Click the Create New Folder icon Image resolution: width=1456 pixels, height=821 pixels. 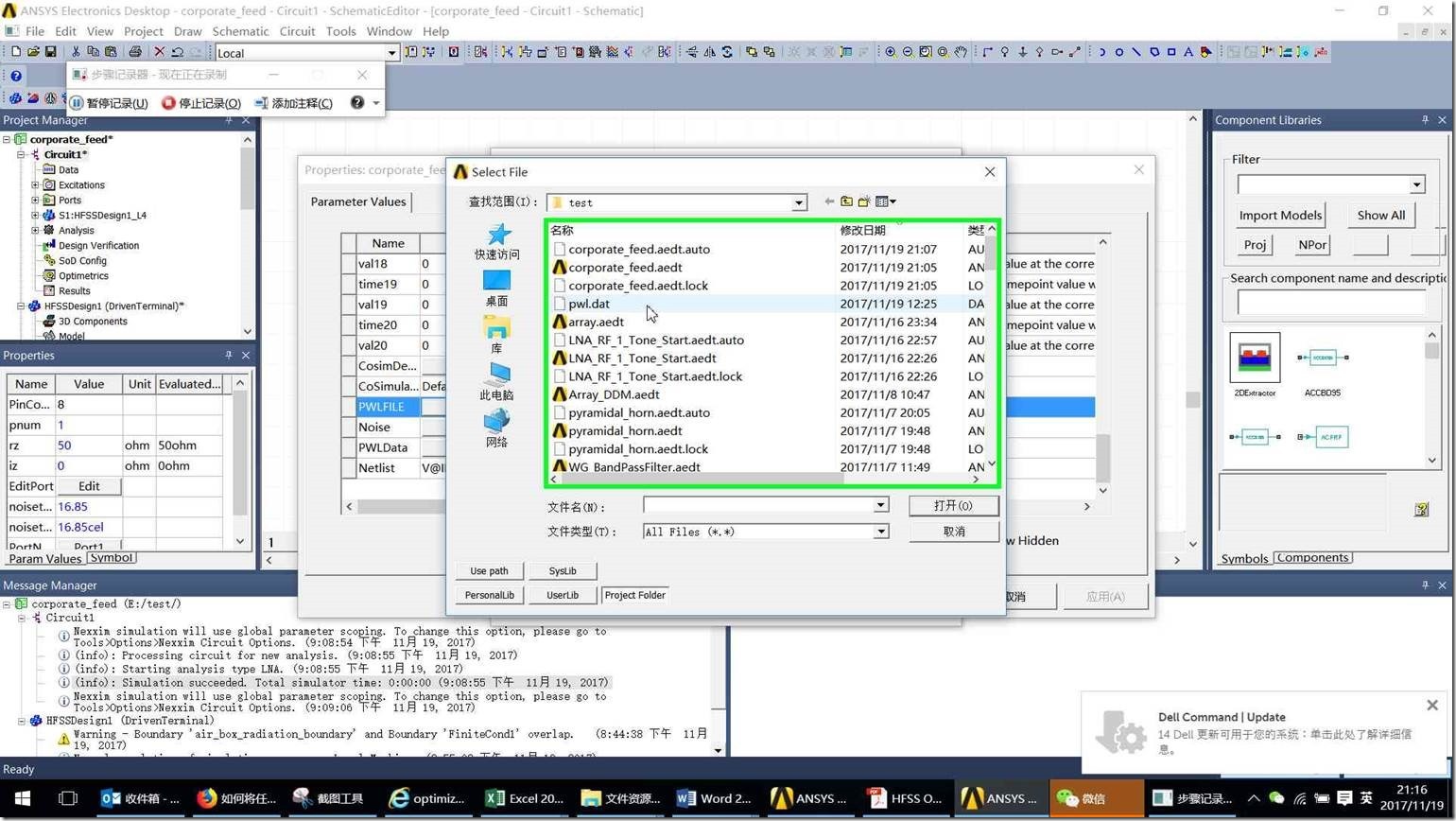click(x=864, y=201)
